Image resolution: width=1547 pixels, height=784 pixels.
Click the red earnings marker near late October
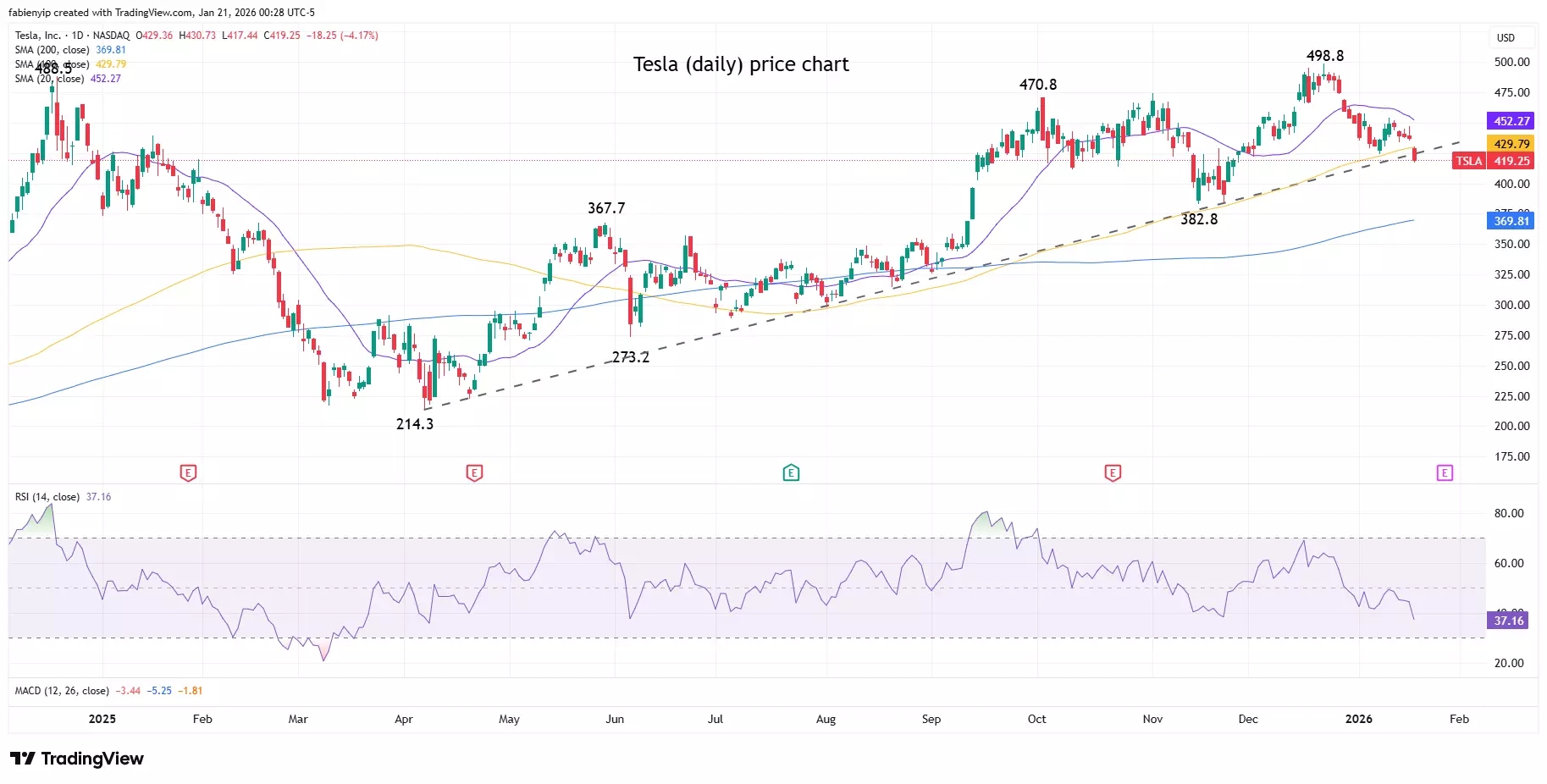point(1113,472)
